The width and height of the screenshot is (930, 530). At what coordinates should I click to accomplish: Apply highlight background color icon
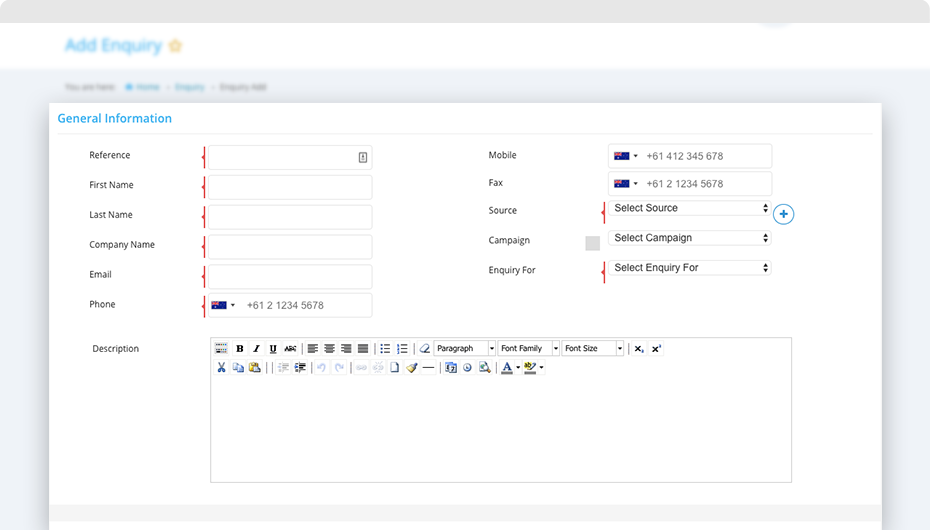point(530,368)
